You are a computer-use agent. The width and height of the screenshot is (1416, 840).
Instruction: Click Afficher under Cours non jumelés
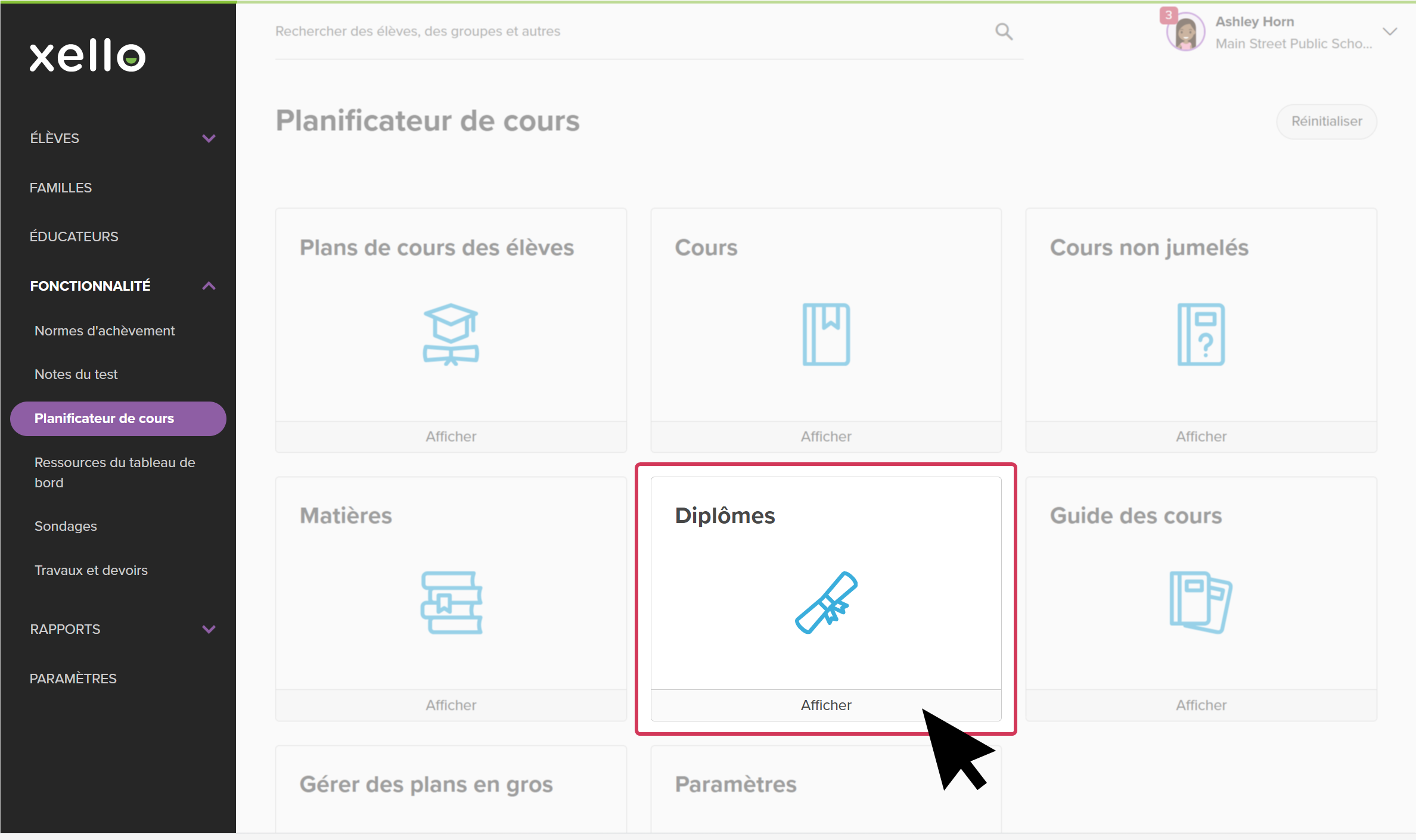click(1201, 437)
